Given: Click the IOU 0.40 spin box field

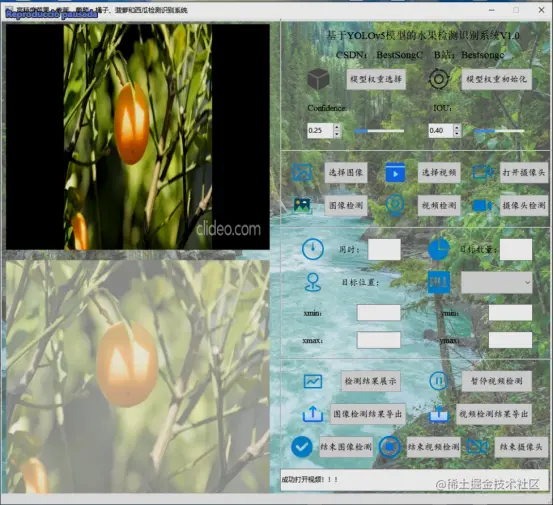Looking at the screenshot, I should (x=441, y=130).
